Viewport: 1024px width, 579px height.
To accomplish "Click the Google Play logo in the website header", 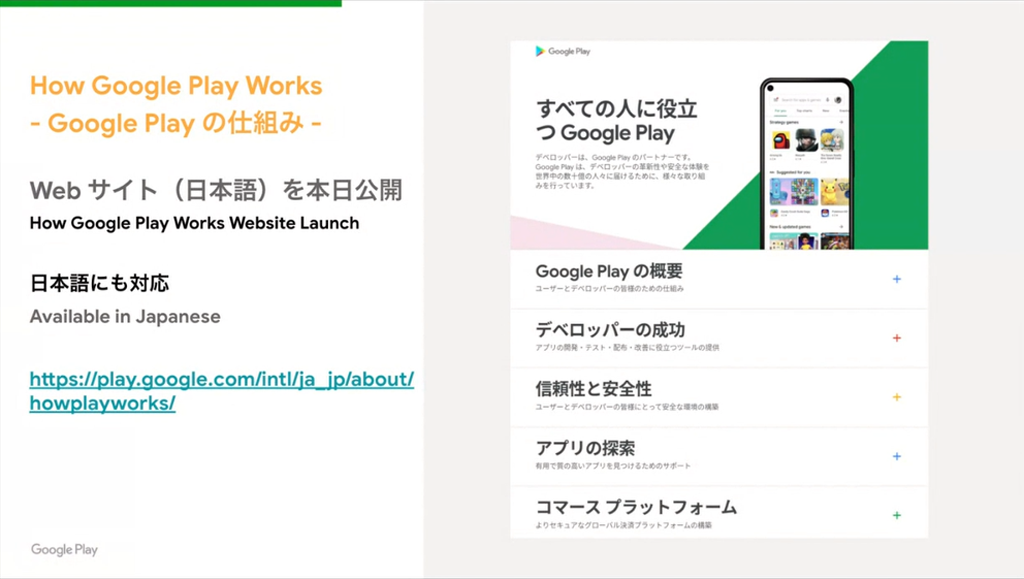I will pos(560,49).
